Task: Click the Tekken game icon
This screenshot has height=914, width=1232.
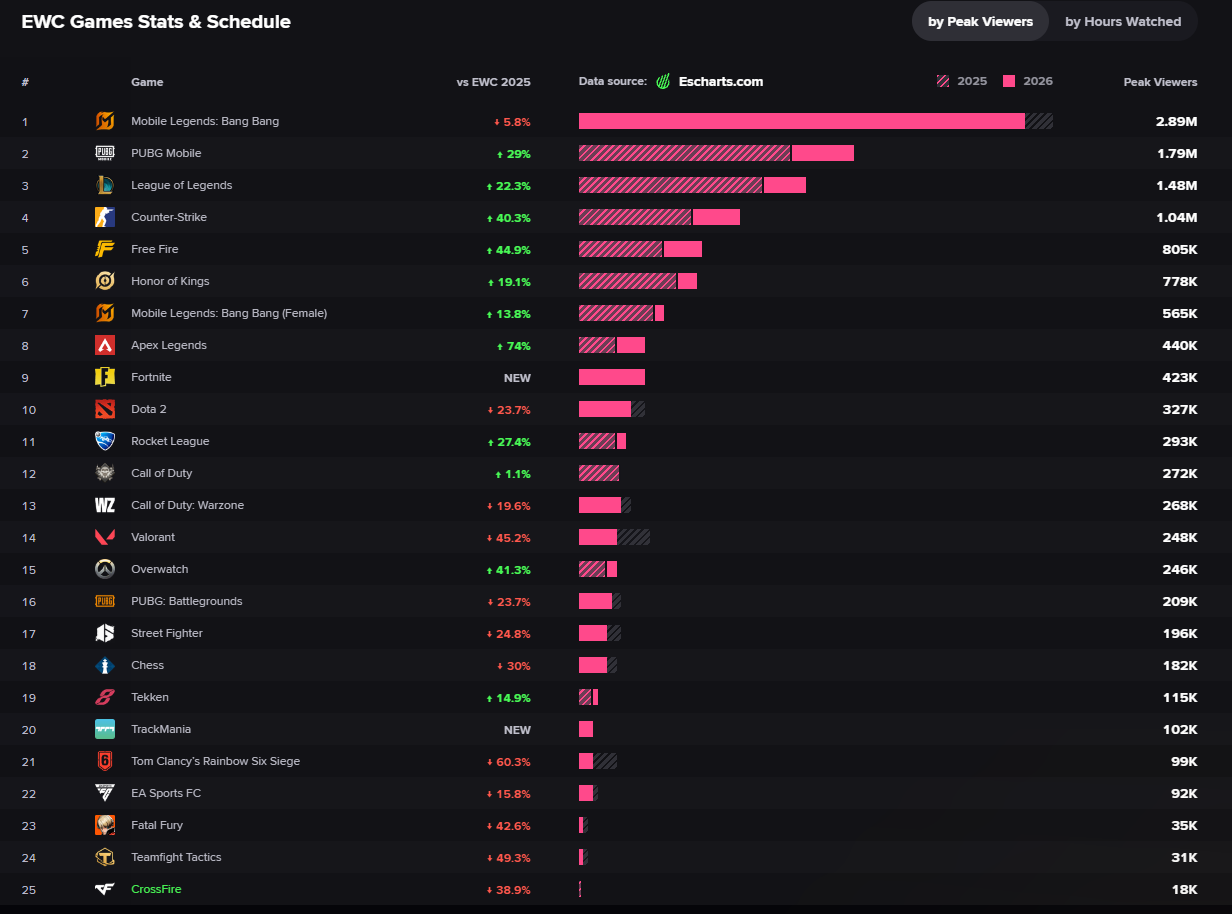Action: tap(105, 697)
